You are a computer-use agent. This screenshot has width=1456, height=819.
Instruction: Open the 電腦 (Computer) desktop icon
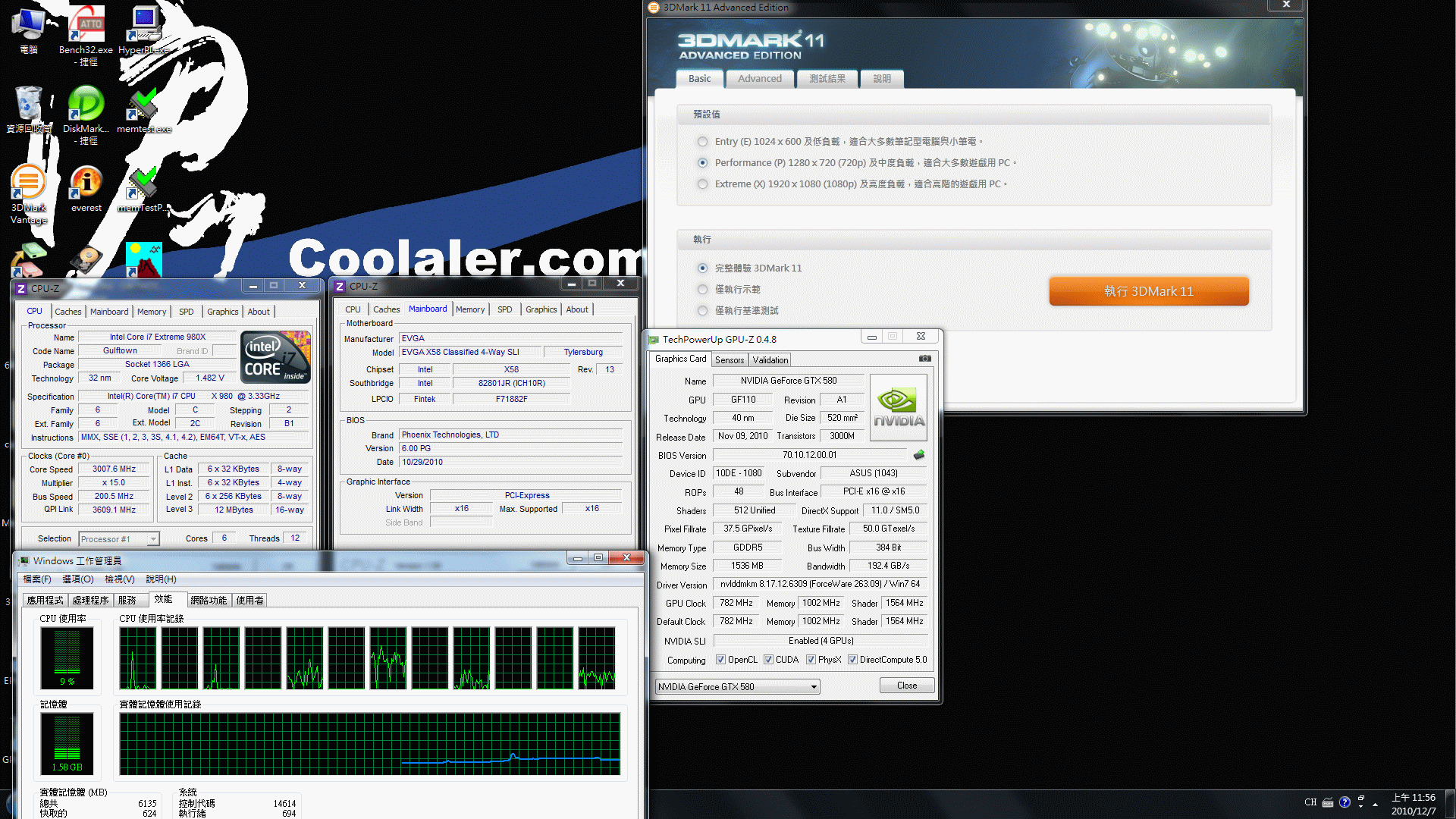pos(29,29)
